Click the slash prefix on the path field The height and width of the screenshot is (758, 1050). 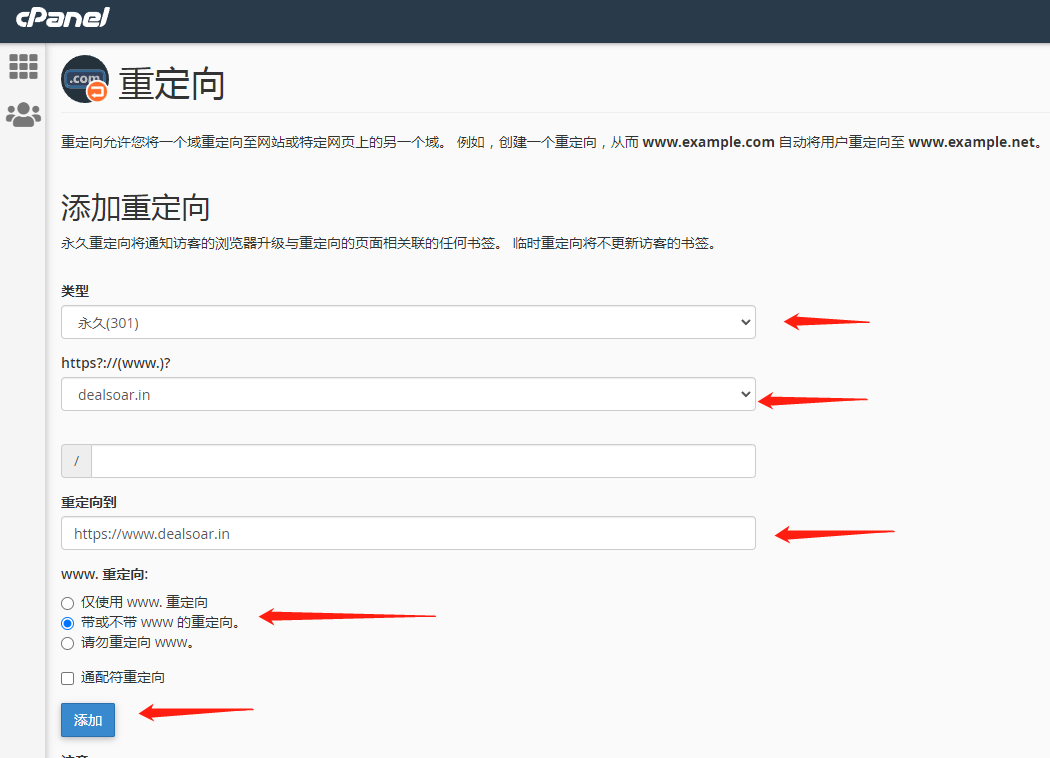click(x=76, y=461)
